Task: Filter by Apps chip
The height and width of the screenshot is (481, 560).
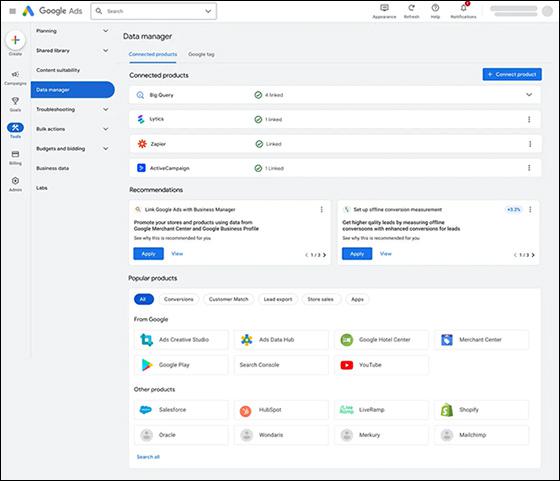Action: pyautogui.click(x=357, y=299)
